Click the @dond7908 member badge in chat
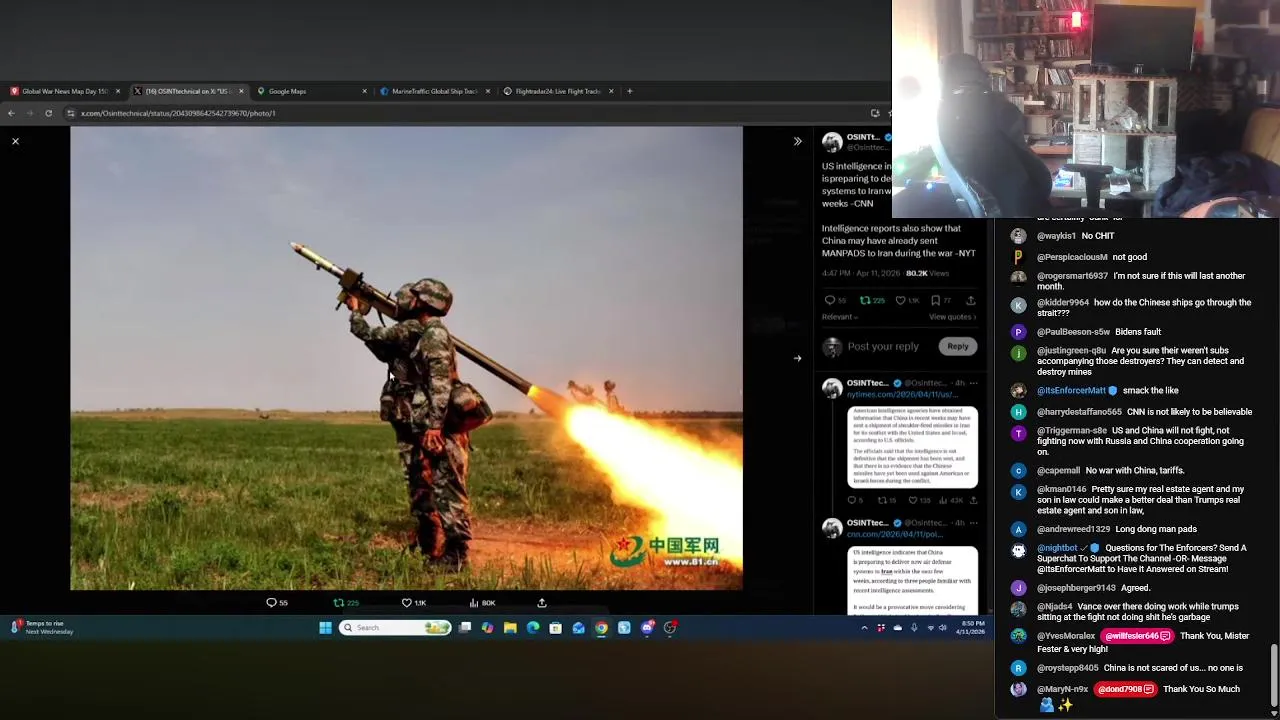Viewport: 1280px width, 720px height. pos(1126,689)
